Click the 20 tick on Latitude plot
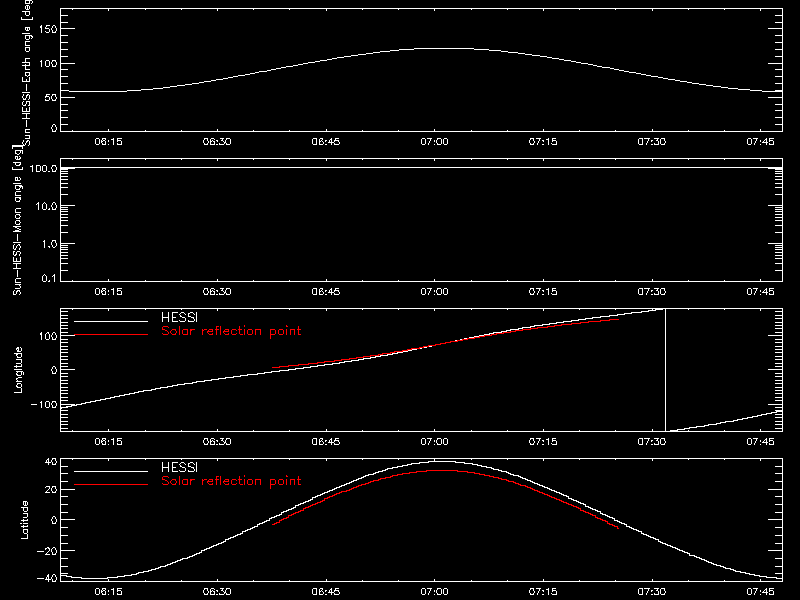 tap(51, 489)
